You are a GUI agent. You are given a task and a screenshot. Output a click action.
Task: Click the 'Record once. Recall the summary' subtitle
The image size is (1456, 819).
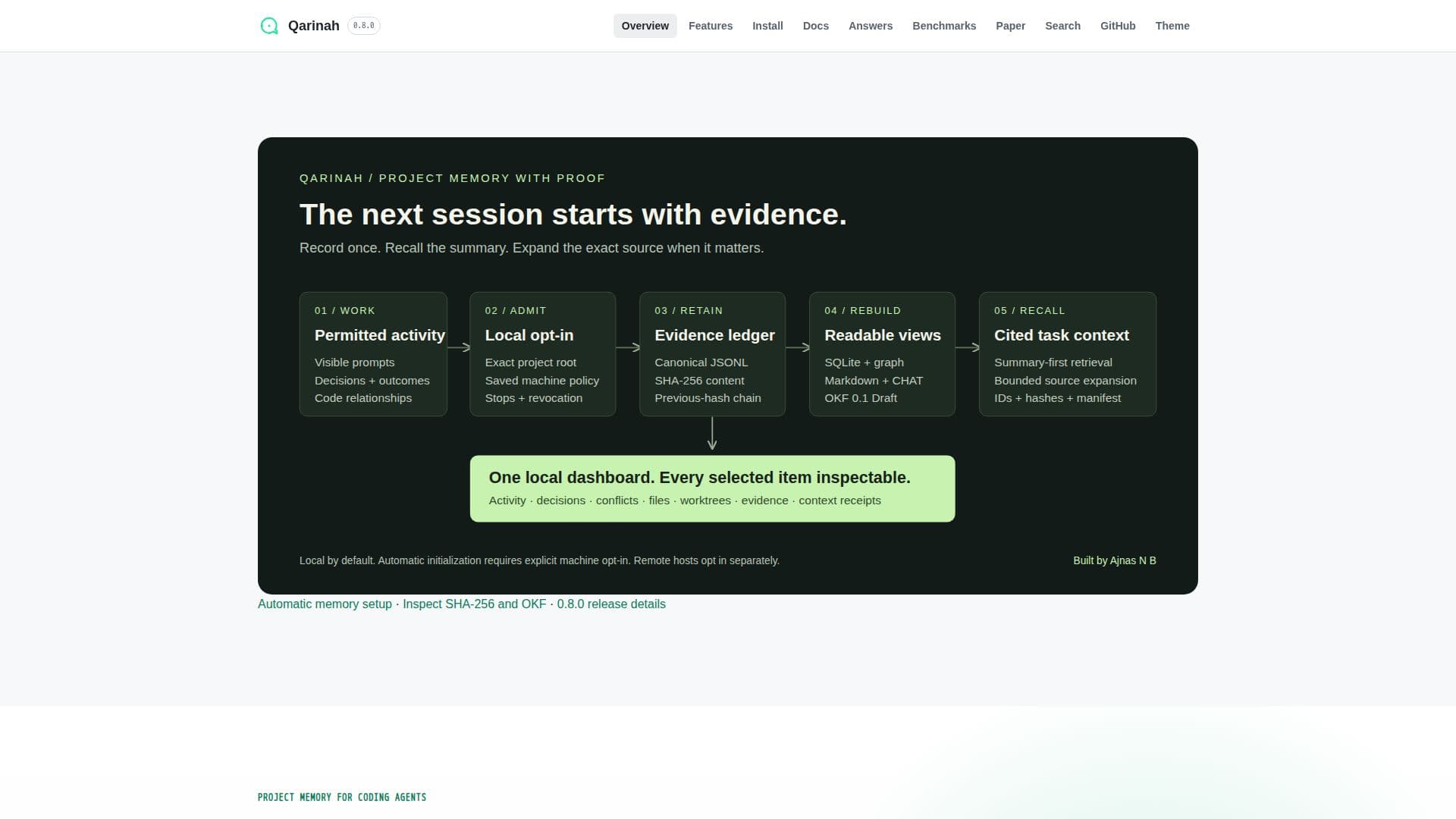(532, 248)
